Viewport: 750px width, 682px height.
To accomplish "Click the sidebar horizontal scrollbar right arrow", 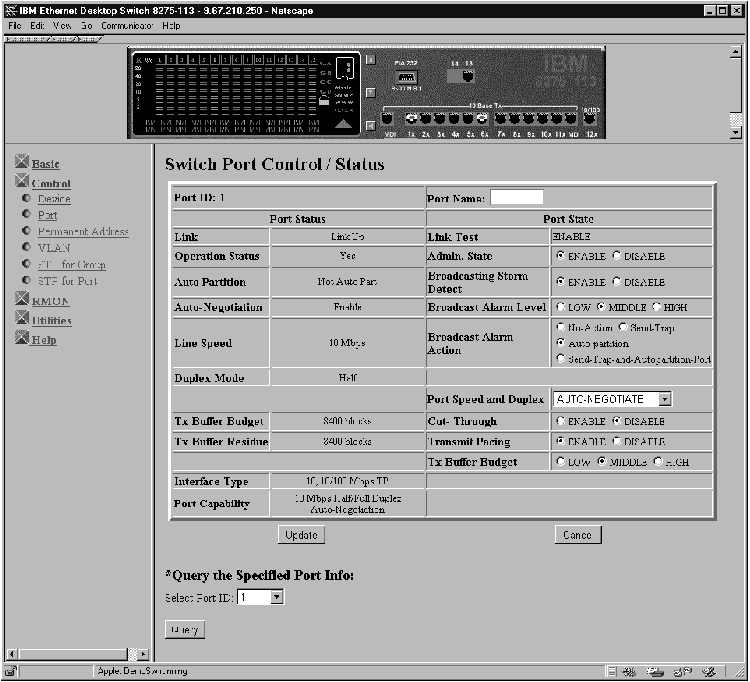I will 143,653.
